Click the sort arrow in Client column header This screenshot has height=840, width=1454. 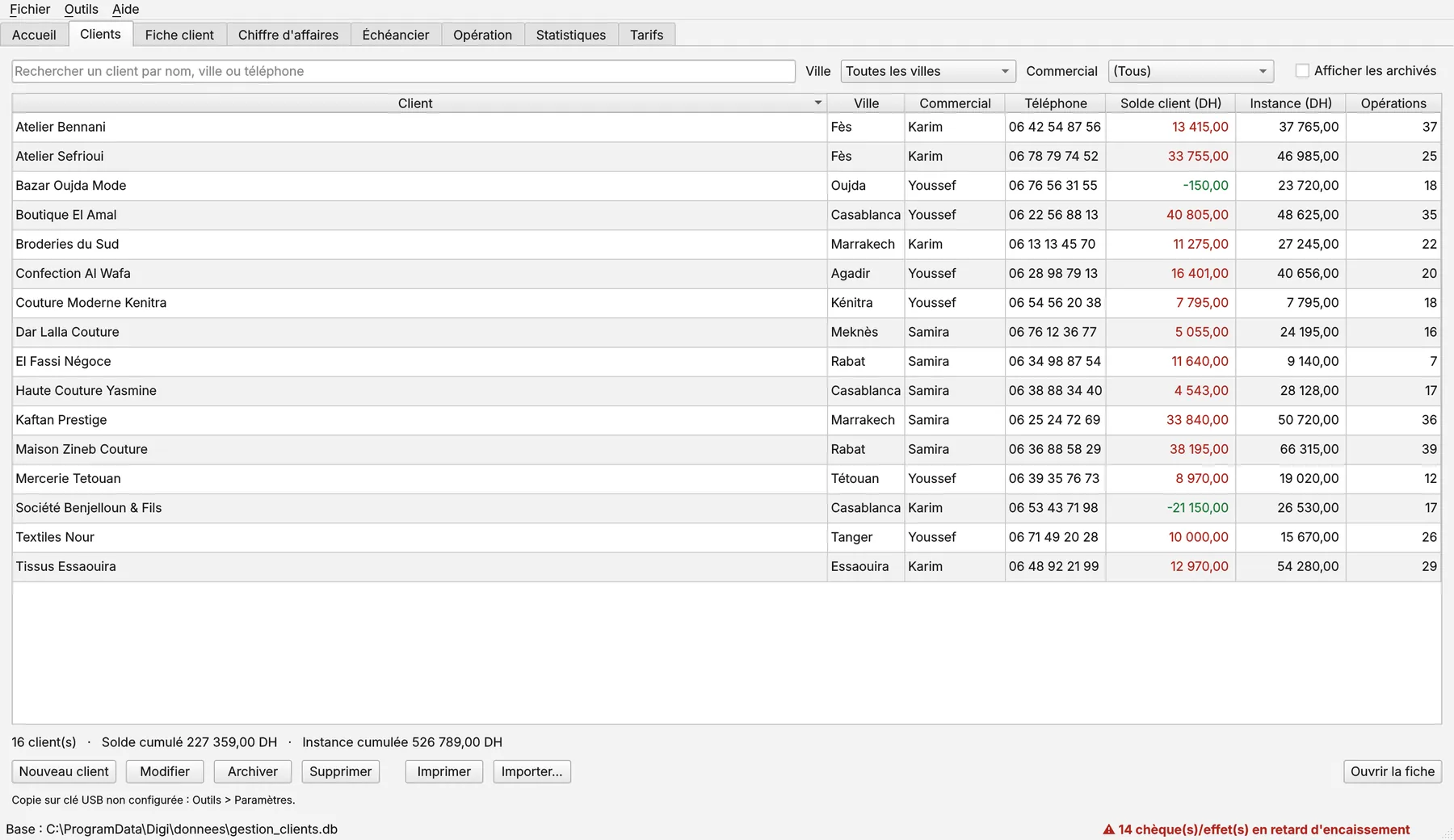click(x=817, y=103)
